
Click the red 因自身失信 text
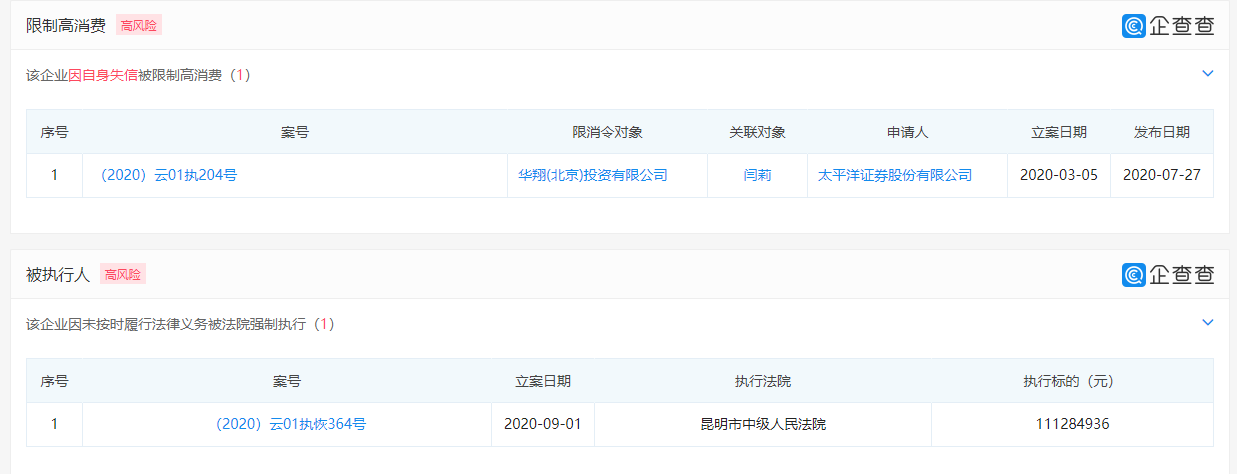coord(103,75)
